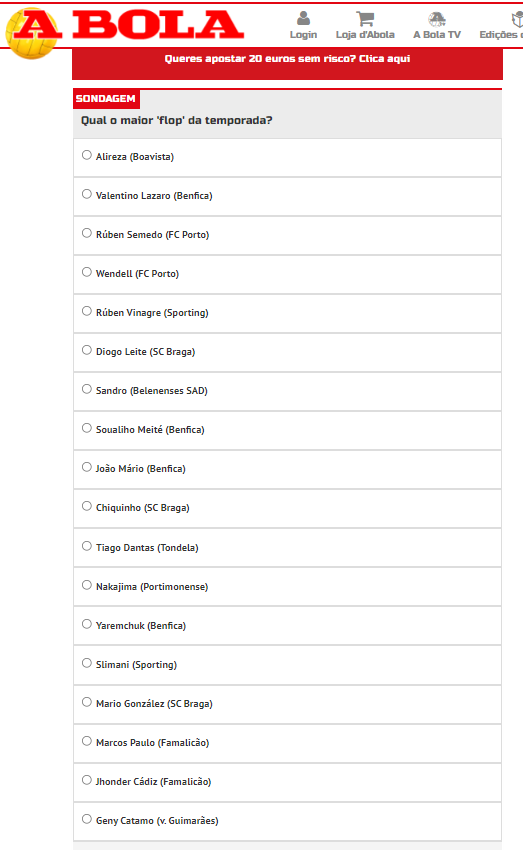Screen dimensions: 523x850
Task: Select Soualiho Meité (Benfica) radio
Action: click(87, 428)
